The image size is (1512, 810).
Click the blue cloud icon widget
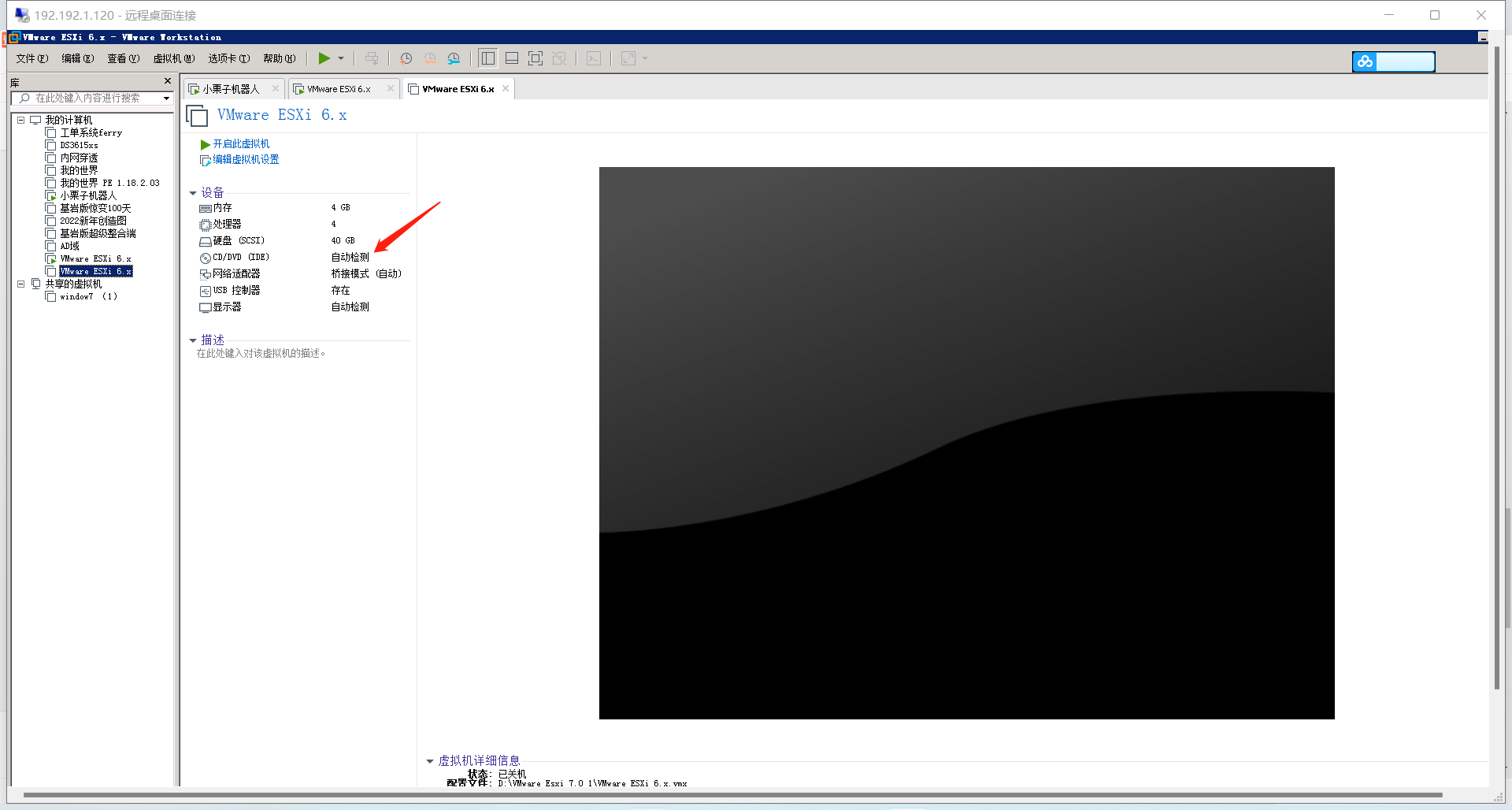pyautogui.click(x=1365, y=61)
